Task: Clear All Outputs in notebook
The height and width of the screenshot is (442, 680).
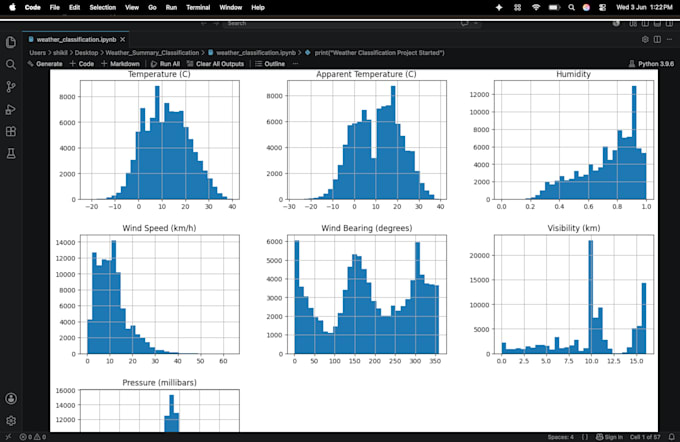Action: (215, 64)
